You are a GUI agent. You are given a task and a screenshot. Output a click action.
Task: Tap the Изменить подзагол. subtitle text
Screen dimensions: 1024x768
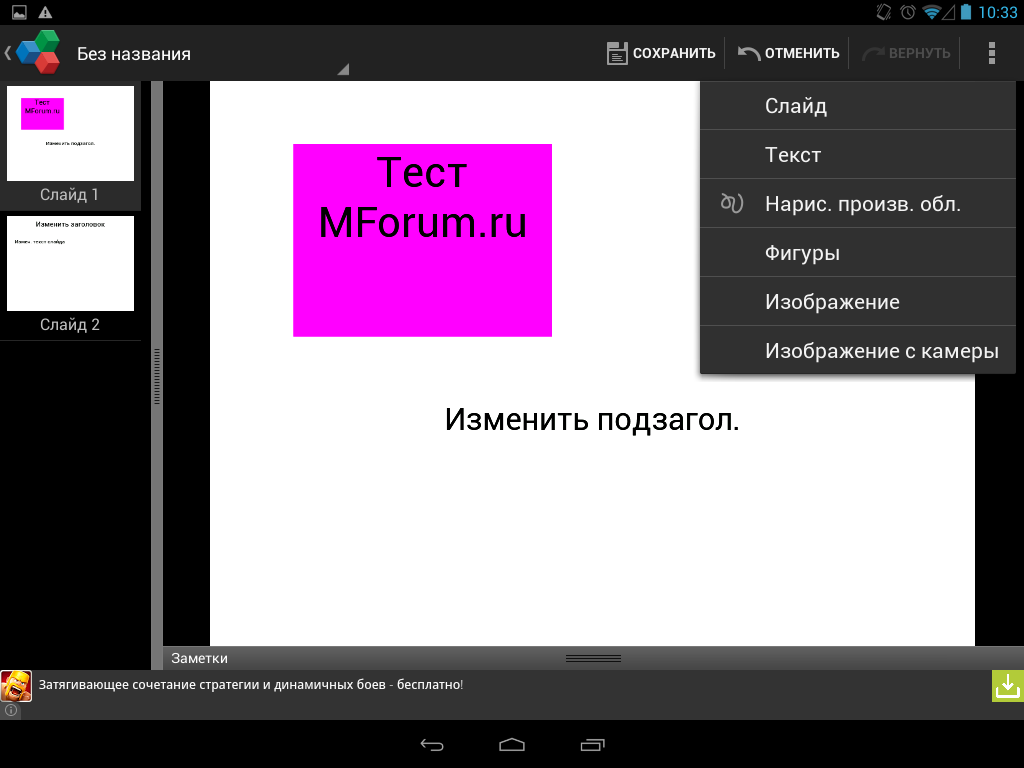592,420
